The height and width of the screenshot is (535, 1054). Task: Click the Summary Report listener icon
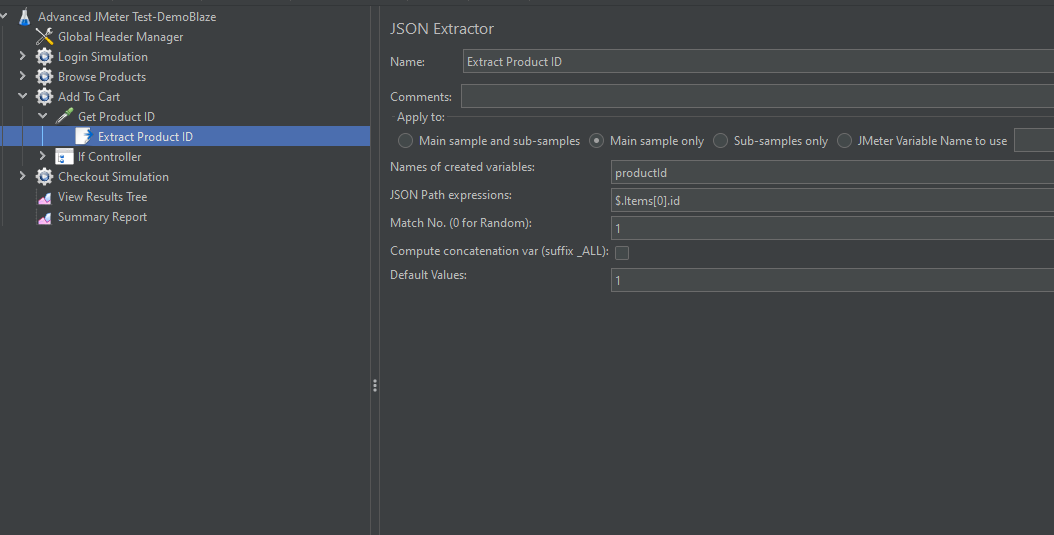(44, 218)
